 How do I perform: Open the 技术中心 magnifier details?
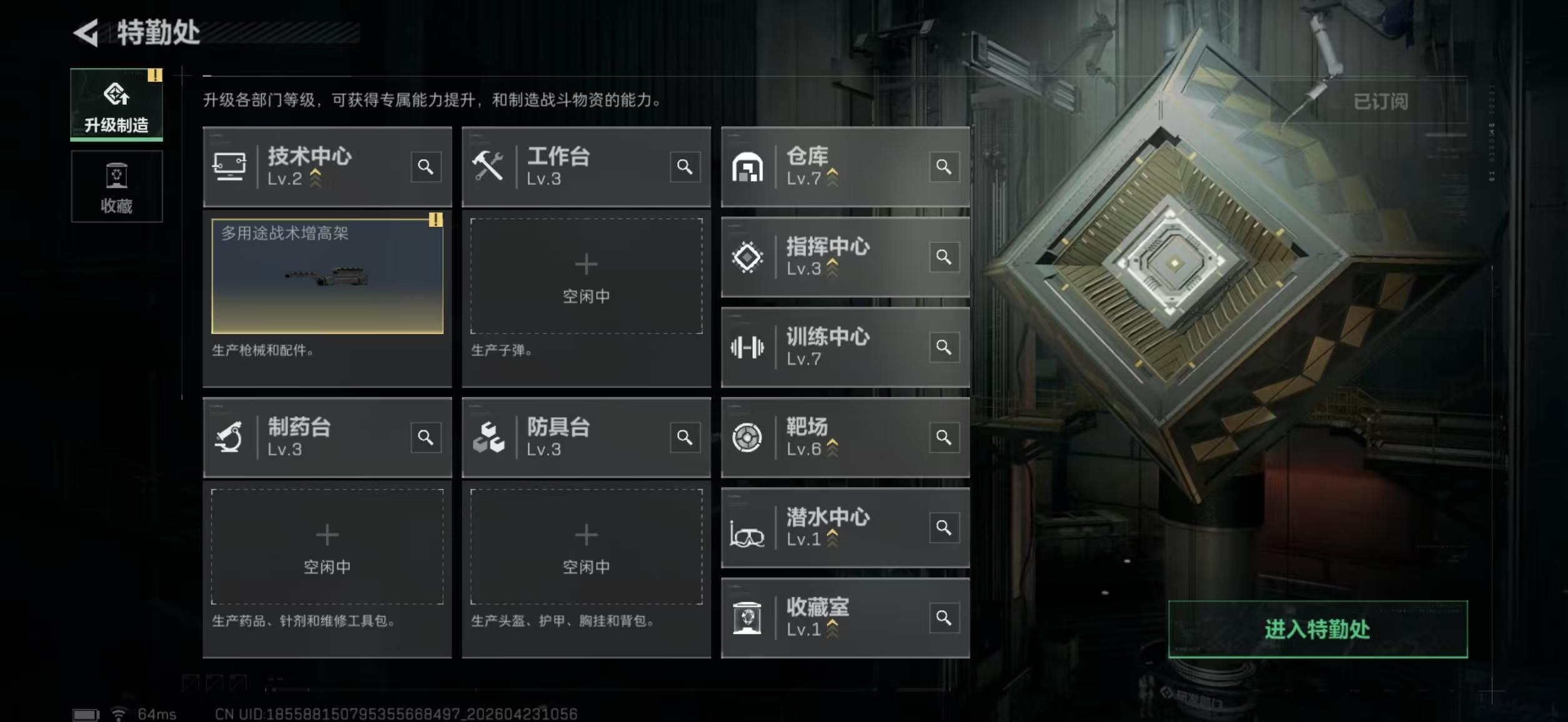point(425,167)
